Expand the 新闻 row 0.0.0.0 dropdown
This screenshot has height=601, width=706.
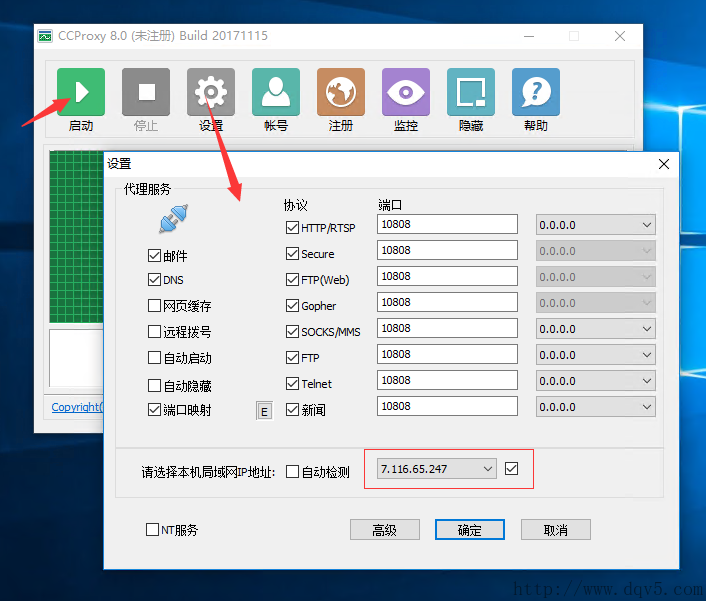(595, 407)
